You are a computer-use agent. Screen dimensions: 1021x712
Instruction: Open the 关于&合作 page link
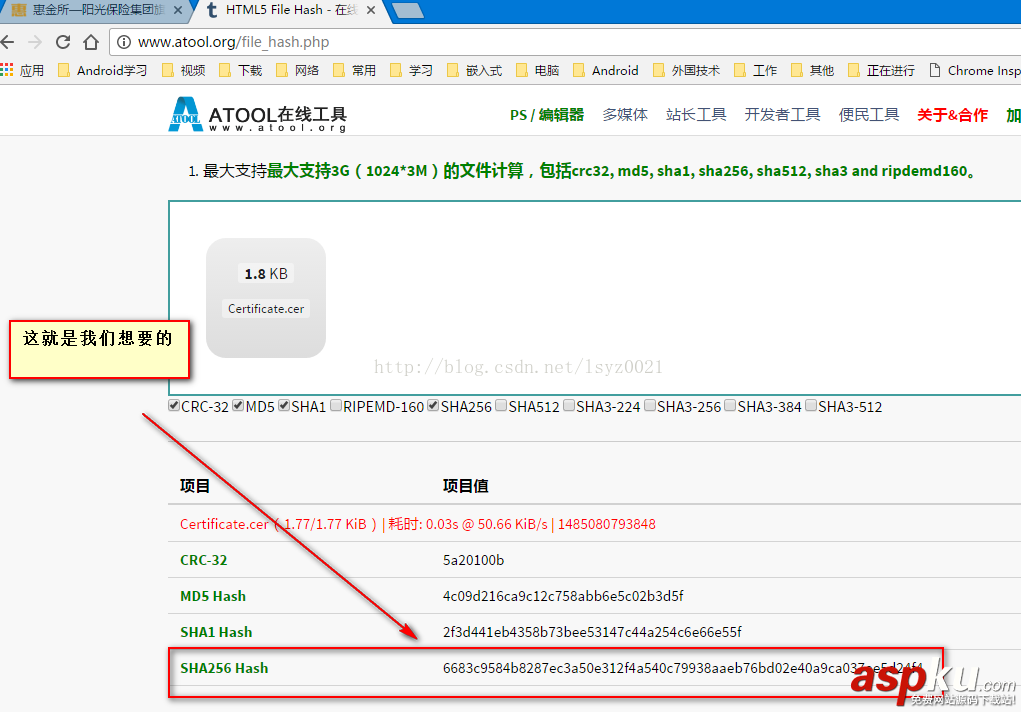(x=951, y=114)
